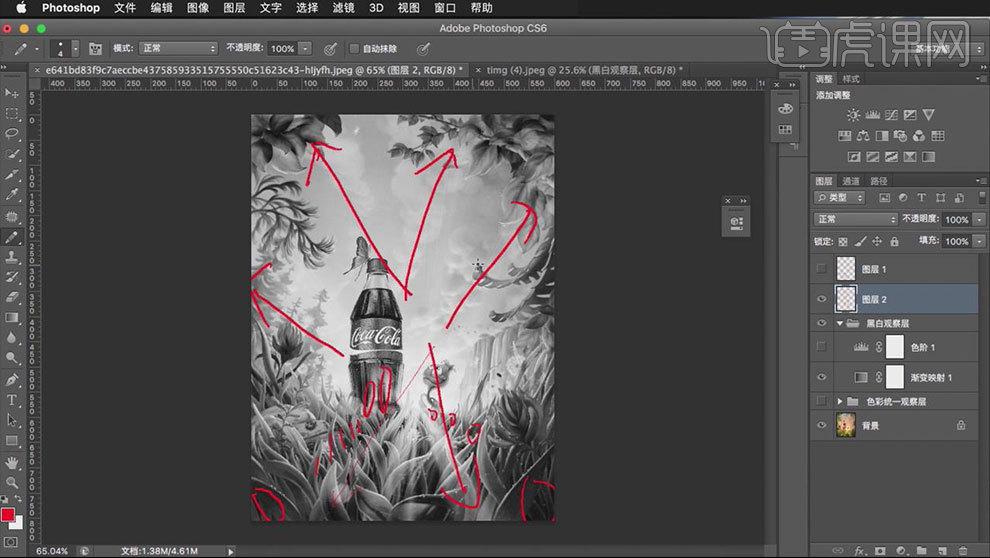990x558 pixels.
Task: Open the 模式 blend mode dropdown
Action: [x=179, y=48]
